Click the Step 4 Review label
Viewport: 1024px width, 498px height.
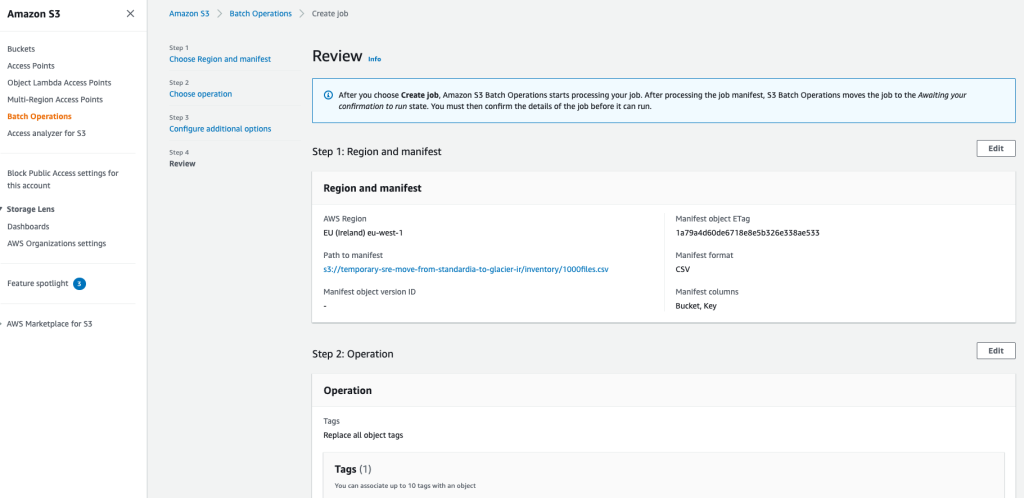[x=182, y=164]
